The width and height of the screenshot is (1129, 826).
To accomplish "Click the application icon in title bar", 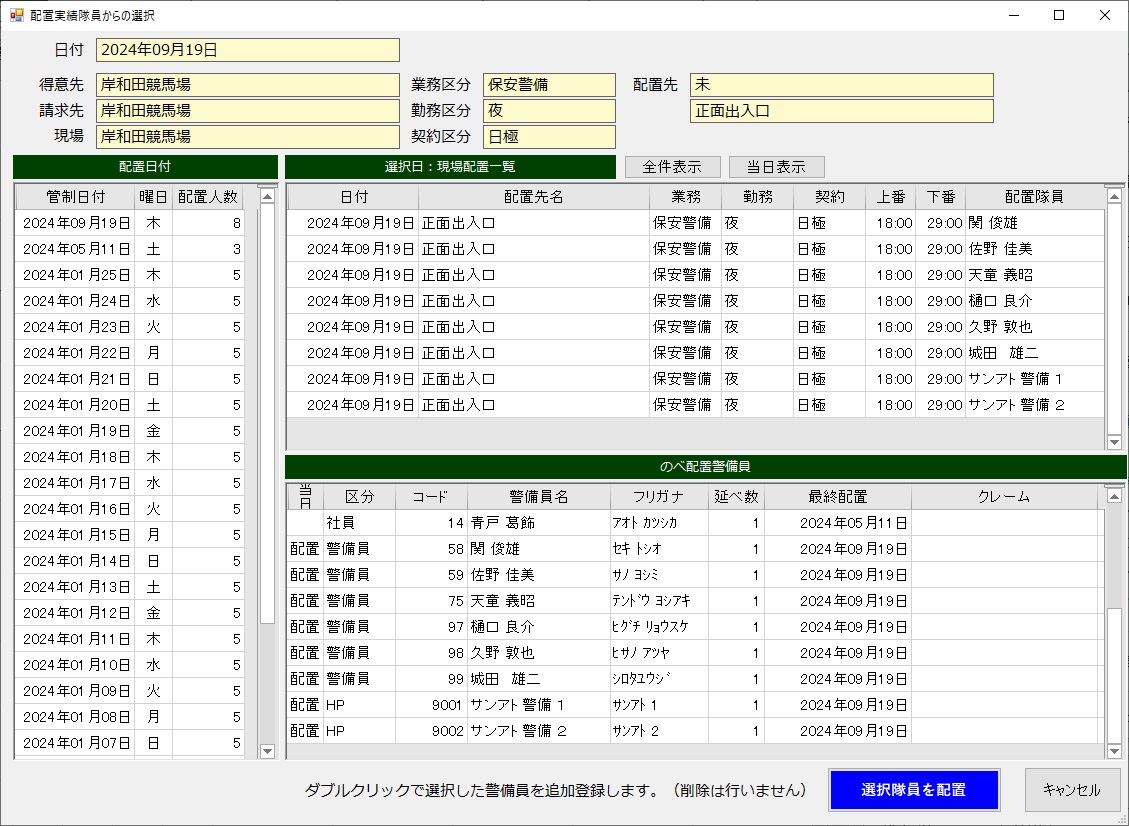I will pyautogui.click(x=17, y=15).
